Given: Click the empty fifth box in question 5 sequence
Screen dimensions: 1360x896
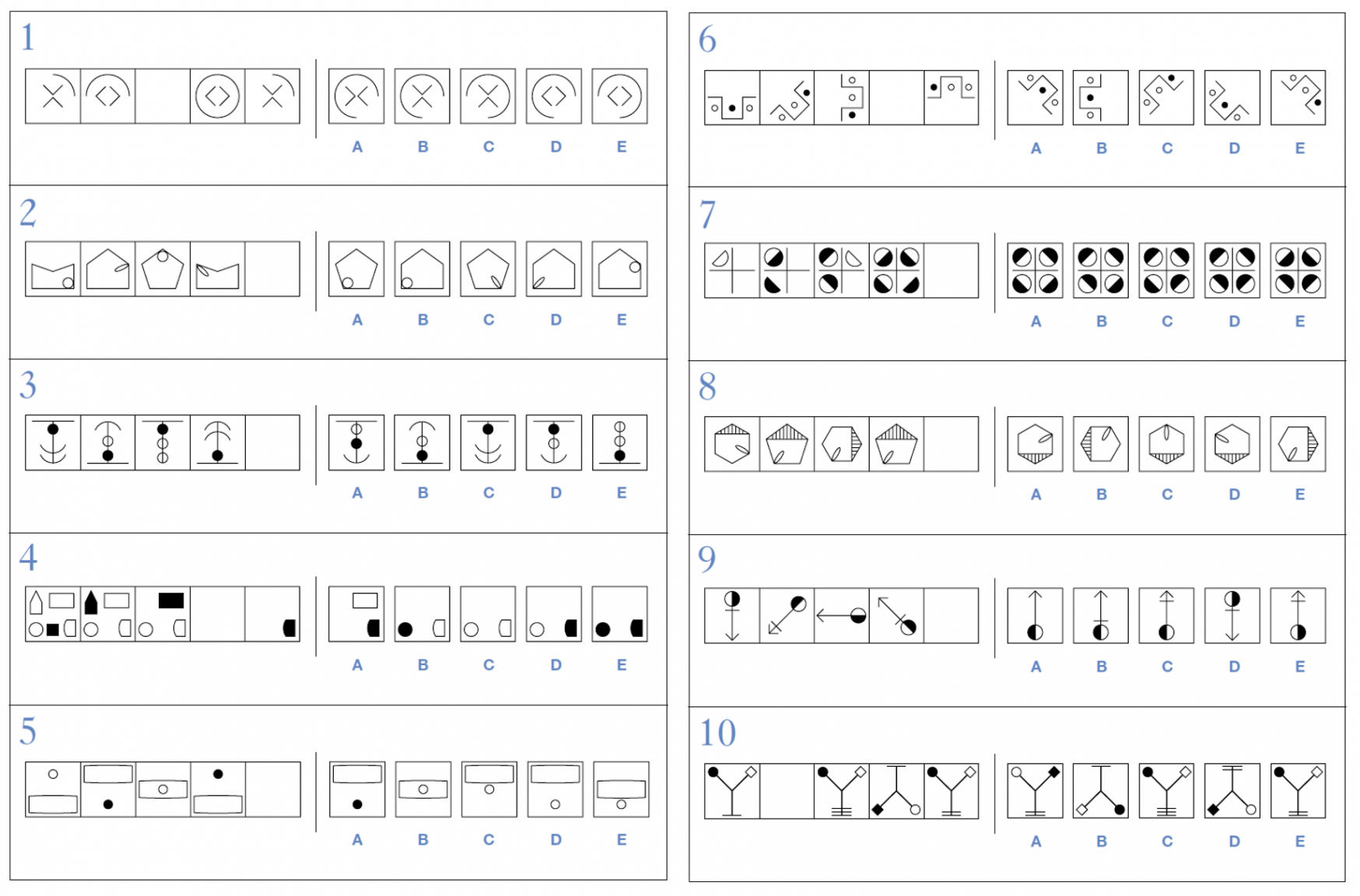Looking at the screenshot, I should pyautogui.click(x=272, y=789).
